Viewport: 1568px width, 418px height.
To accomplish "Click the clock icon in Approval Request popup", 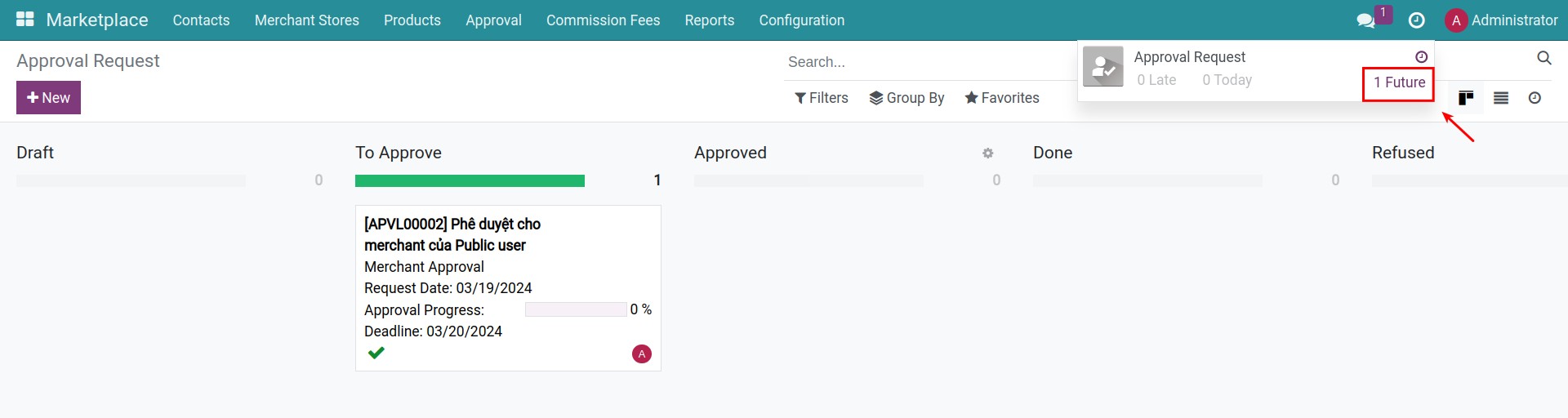I will click(x=1421, y=56).
